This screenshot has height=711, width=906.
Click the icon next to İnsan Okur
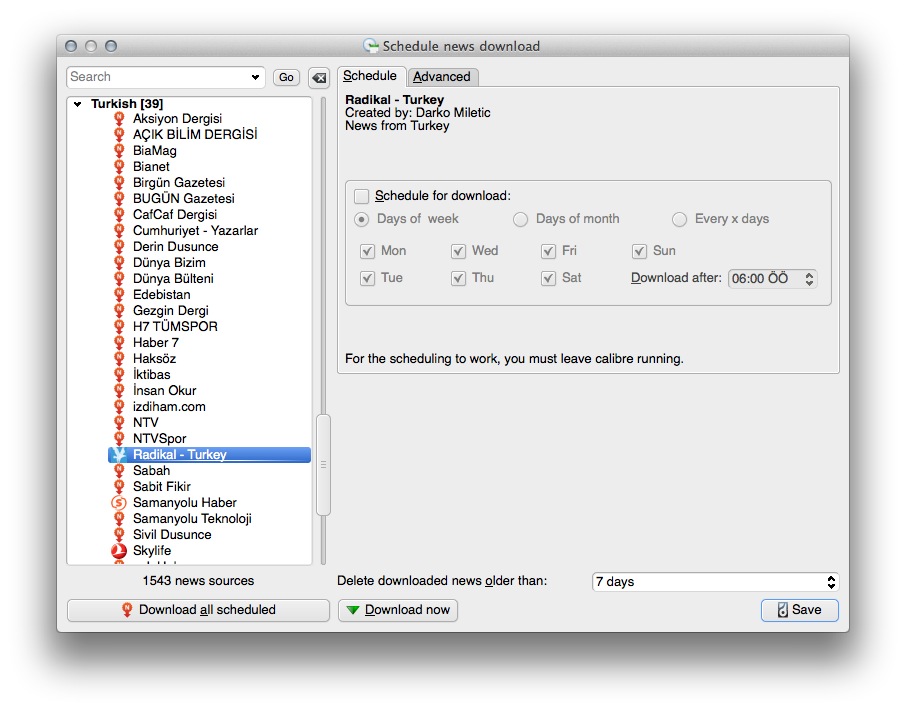[x=119, y=390]
